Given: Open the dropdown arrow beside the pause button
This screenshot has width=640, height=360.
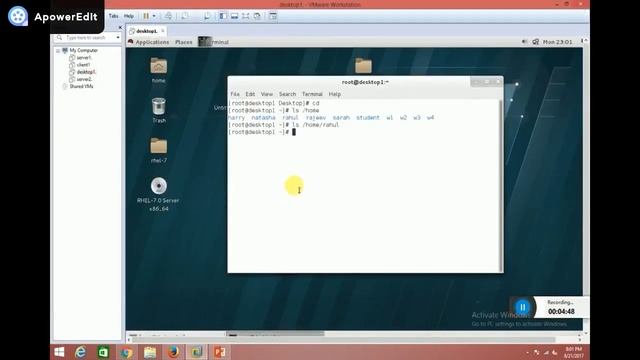Looking at the screenshot, I should [x=154, y=16].
